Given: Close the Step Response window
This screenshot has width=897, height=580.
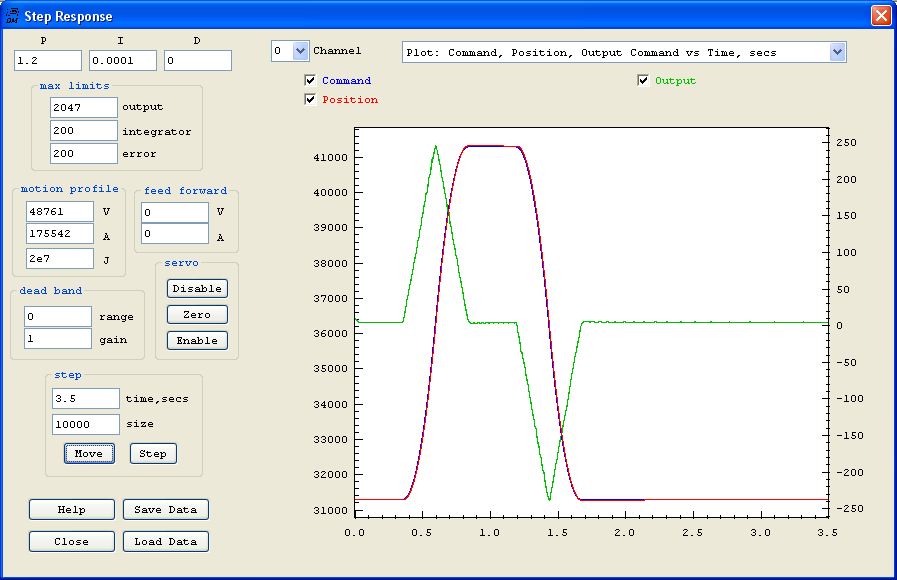Looking at the screenshot, I should pyautogui.click(x=880, y=16).
